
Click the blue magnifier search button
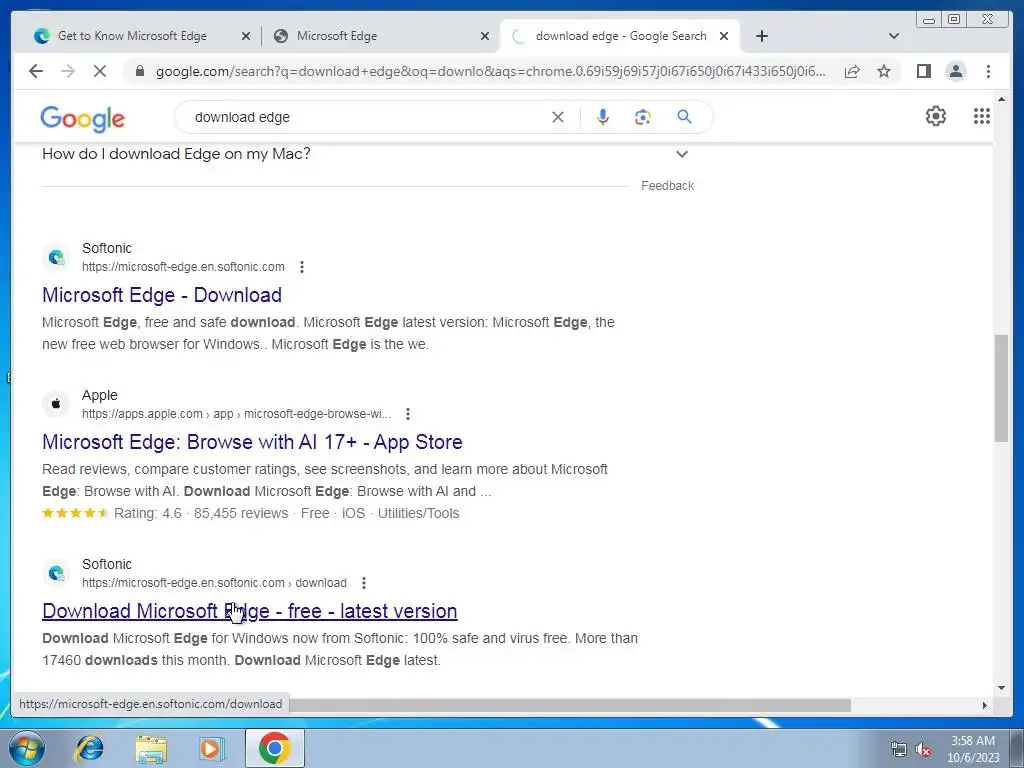pos(684,117)
